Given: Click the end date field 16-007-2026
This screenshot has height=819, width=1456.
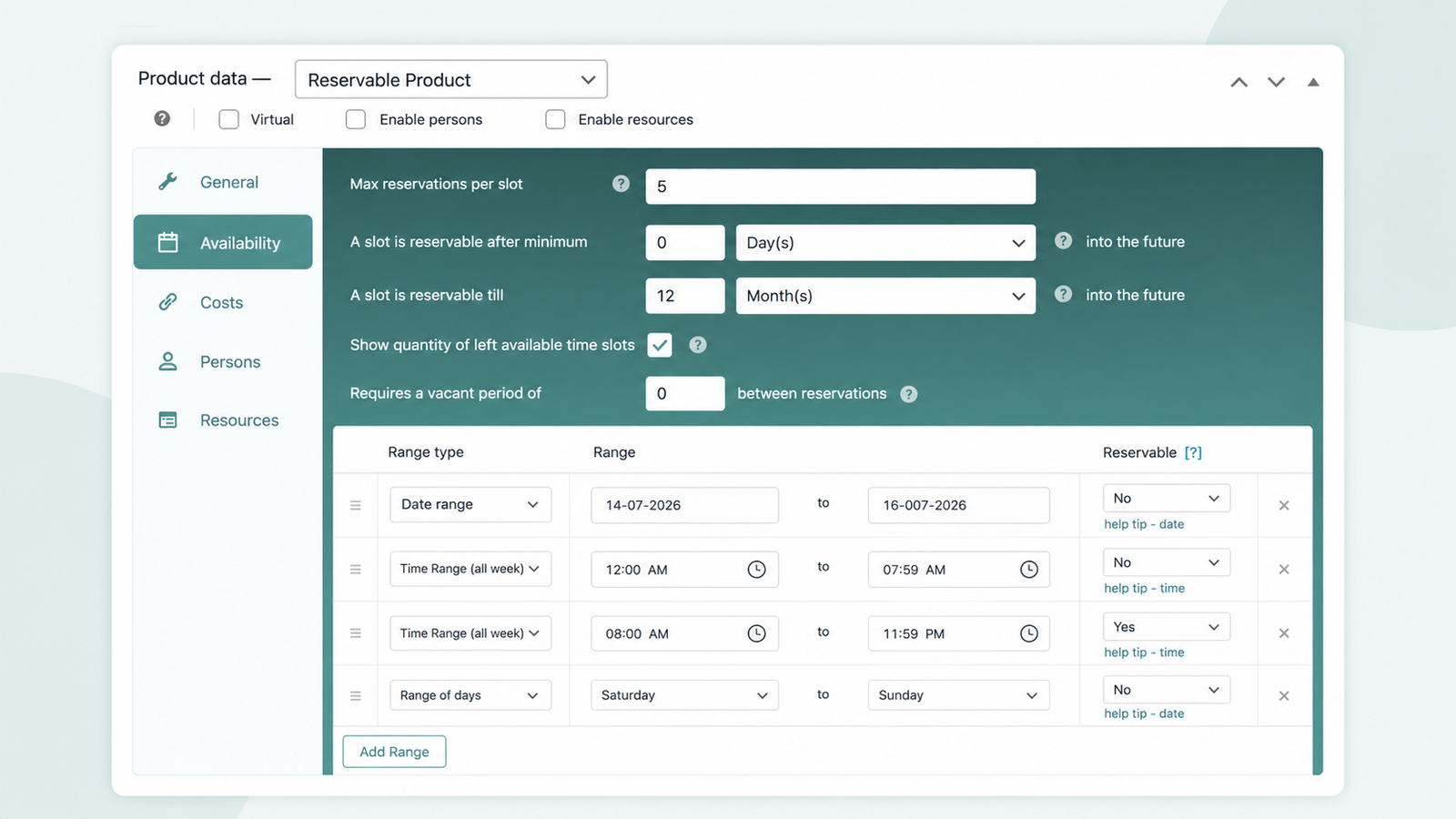Looking at the screenshot, I should [958, 505].
